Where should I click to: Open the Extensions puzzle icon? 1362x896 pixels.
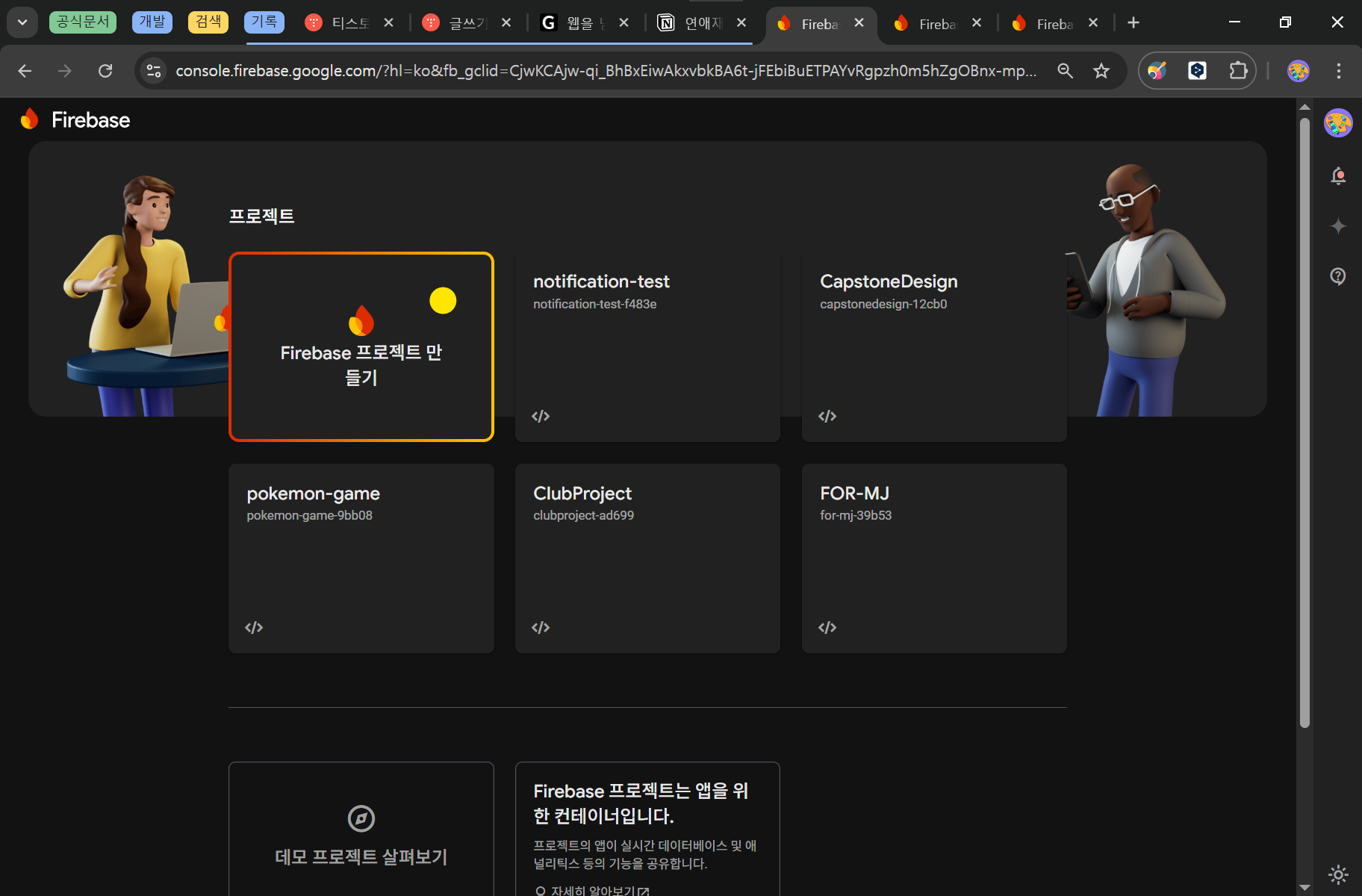click(1238, 71)
